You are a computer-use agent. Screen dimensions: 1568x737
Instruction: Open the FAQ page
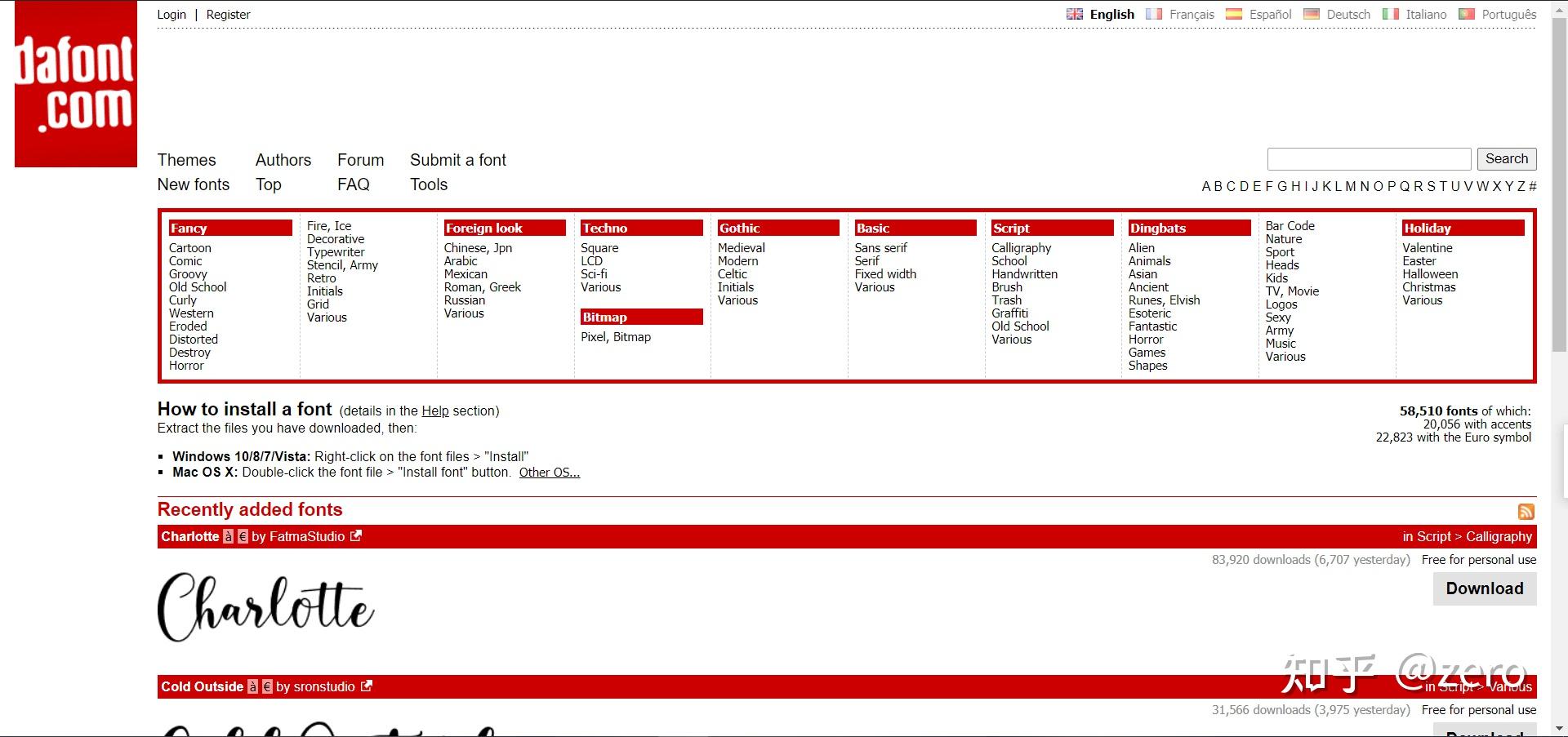tap(354, 184)
